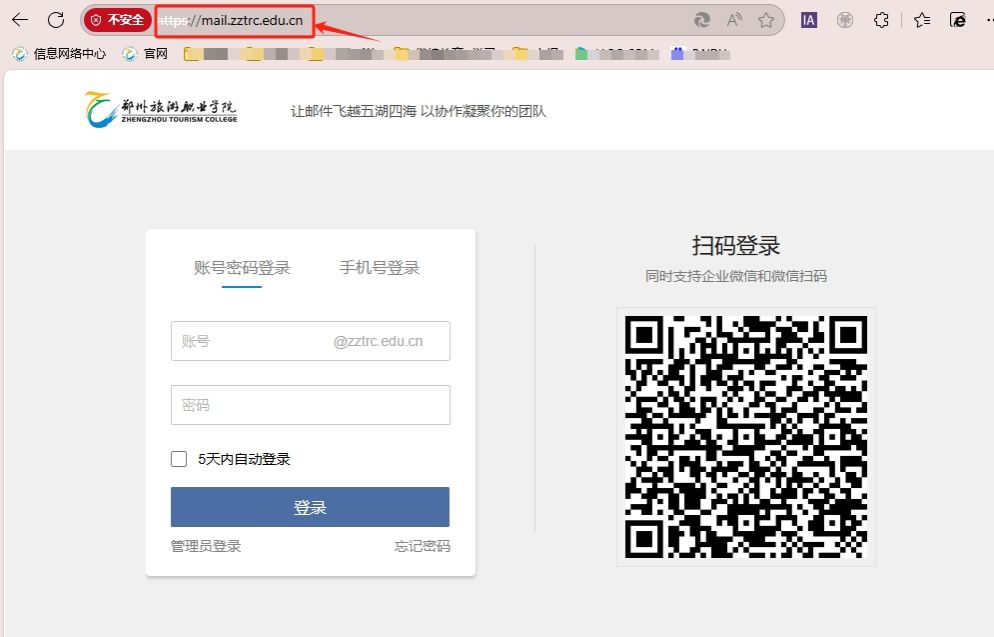Click the purple IA extension icon
Screen dimensions: 994x637
point(809,20)
